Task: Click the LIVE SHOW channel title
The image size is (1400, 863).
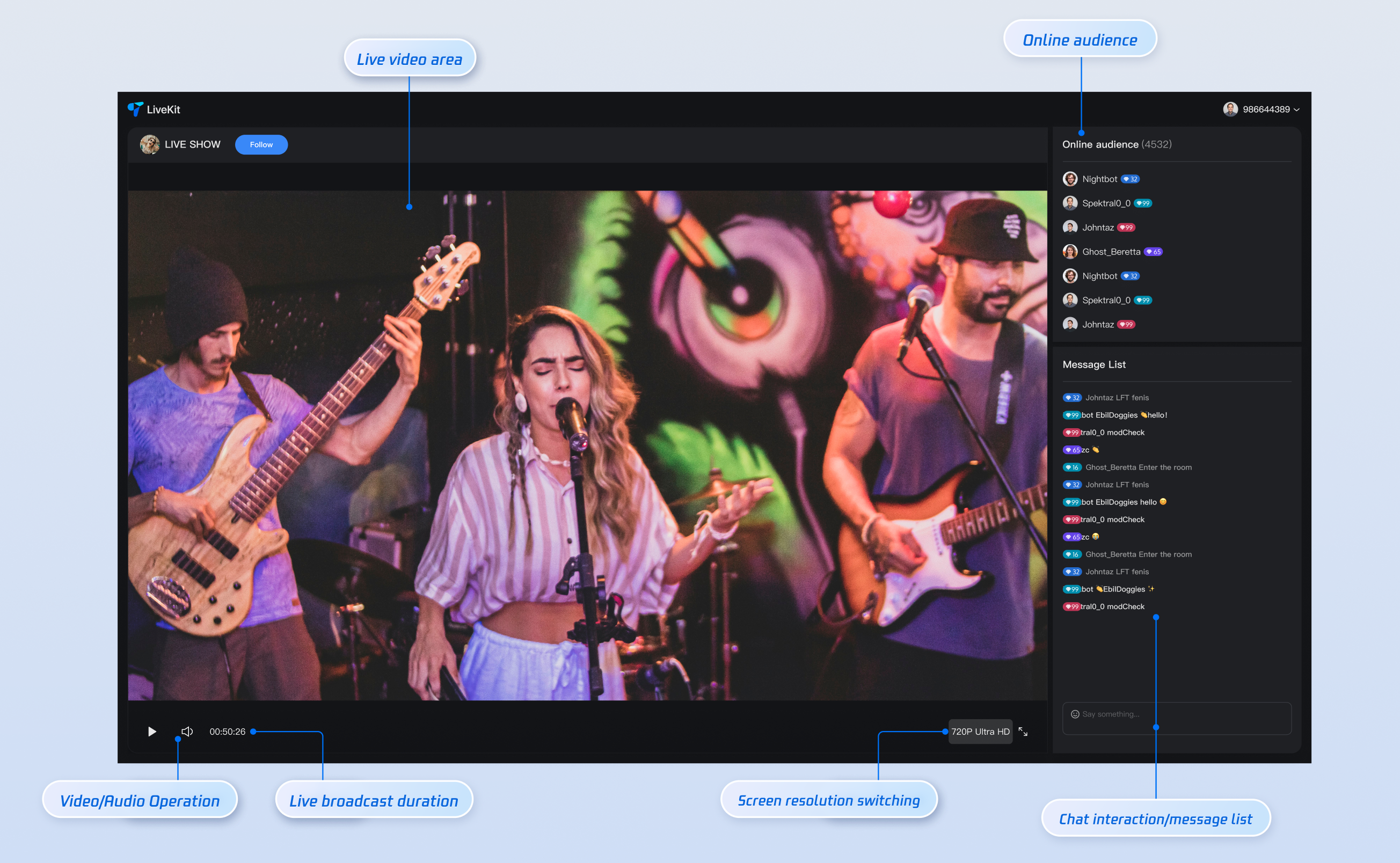Action: 192,144
